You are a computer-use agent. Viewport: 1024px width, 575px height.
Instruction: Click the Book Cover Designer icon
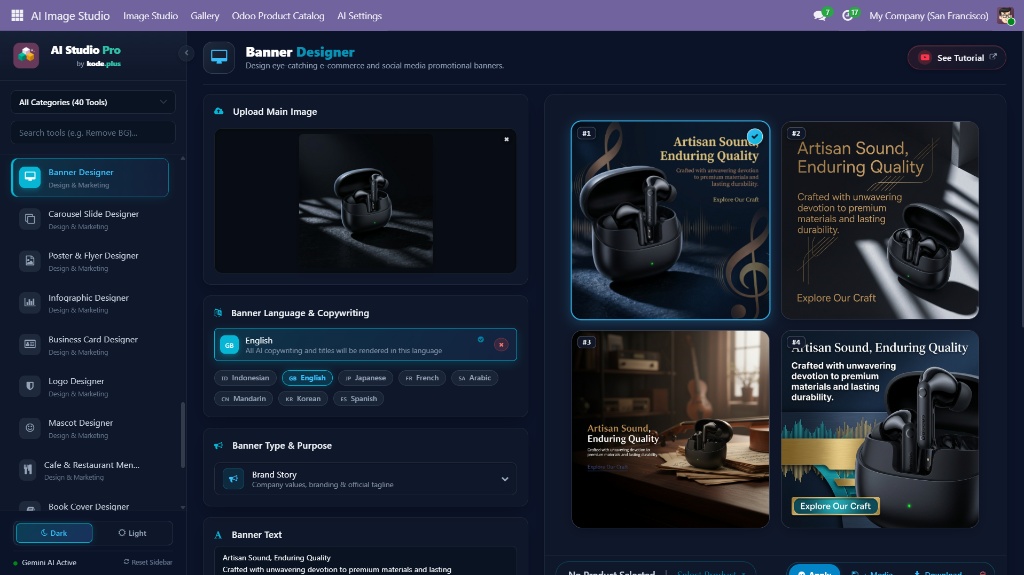pos(29,507)
